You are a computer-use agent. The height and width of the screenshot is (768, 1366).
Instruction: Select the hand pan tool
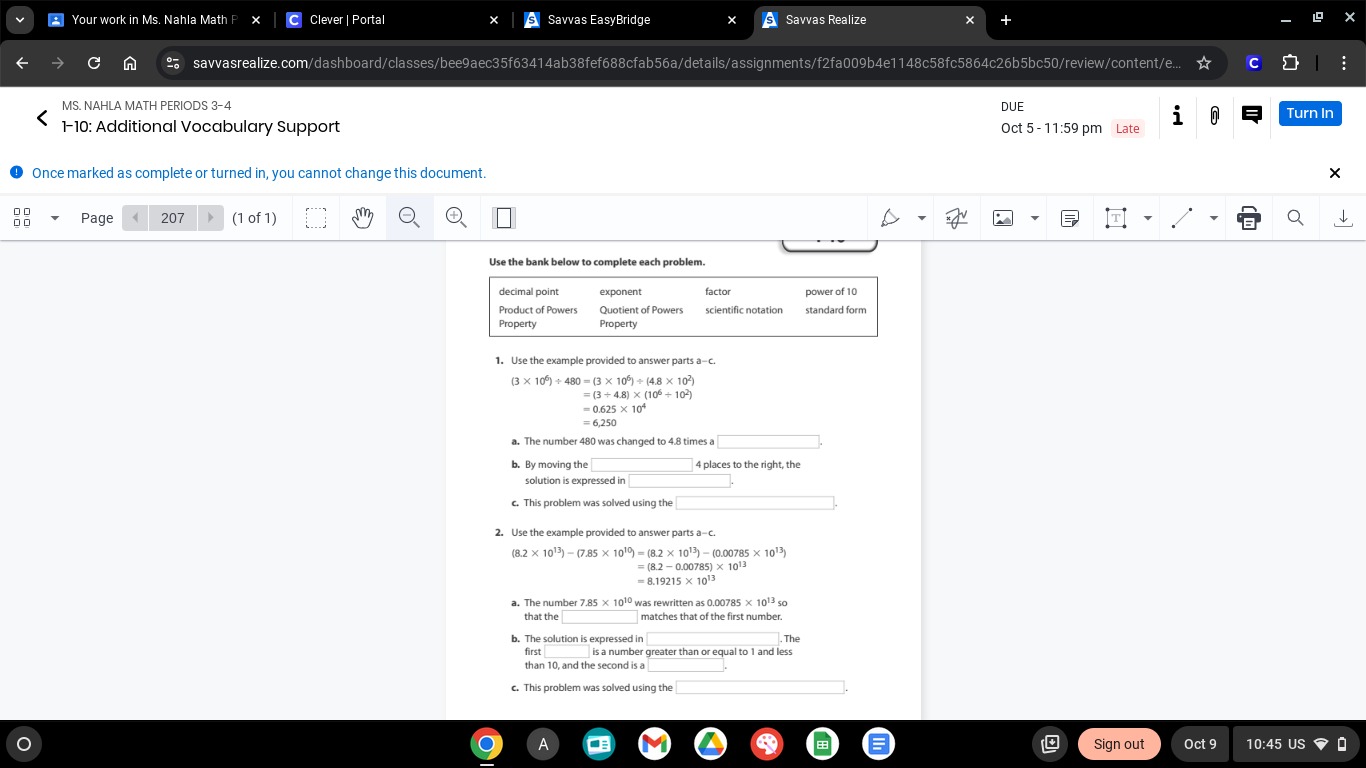coord(362,217)
